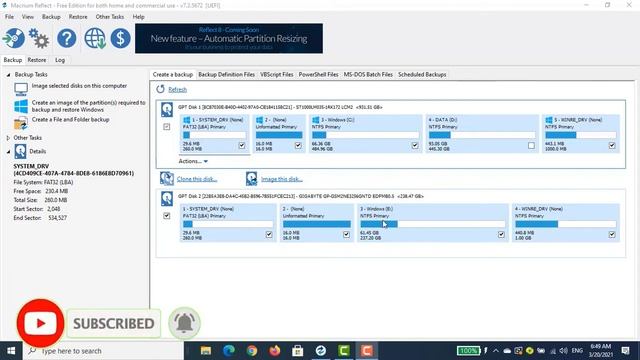The width and height of the screenshot is (640, 360).
Task: Open the Other Tasks menu
Action: [x=109, y=17]
